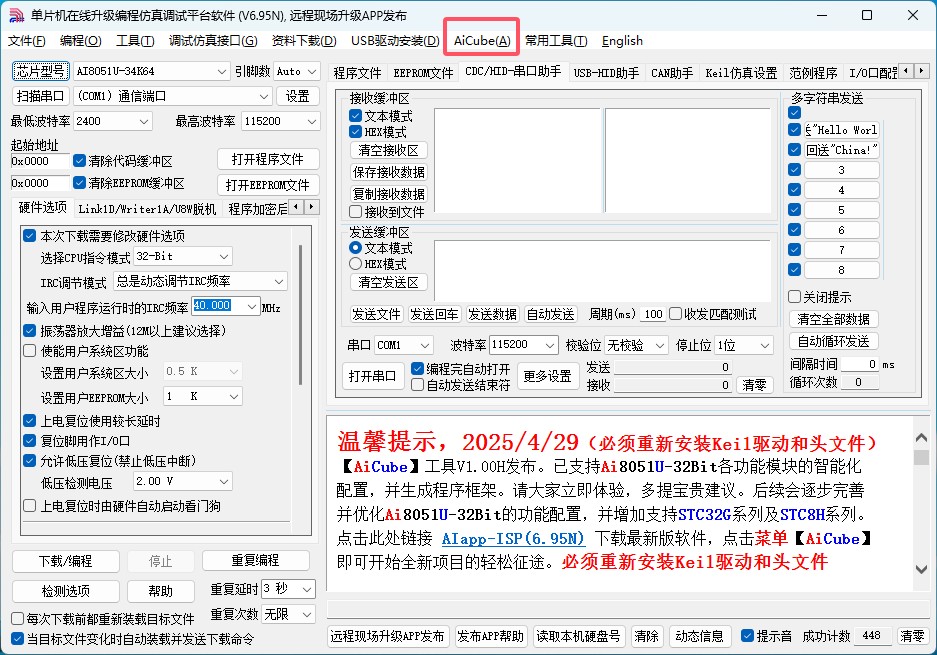This screenshot has height=655, width=937.
Task: Open IRC调节模式 dropdown
Action: point(201,281)
